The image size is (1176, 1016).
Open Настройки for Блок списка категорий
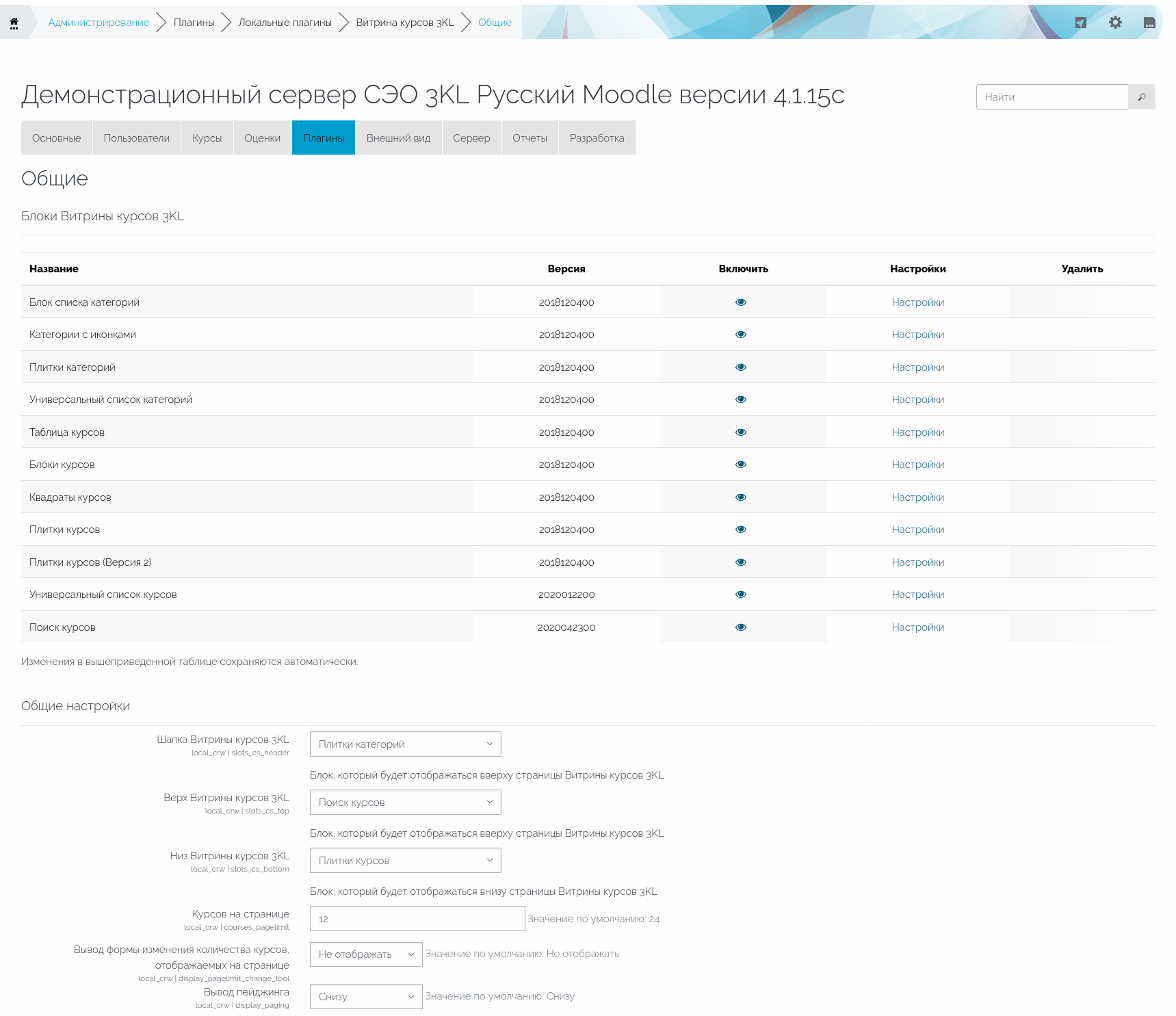pyautogui.click(x=918, y=302)
